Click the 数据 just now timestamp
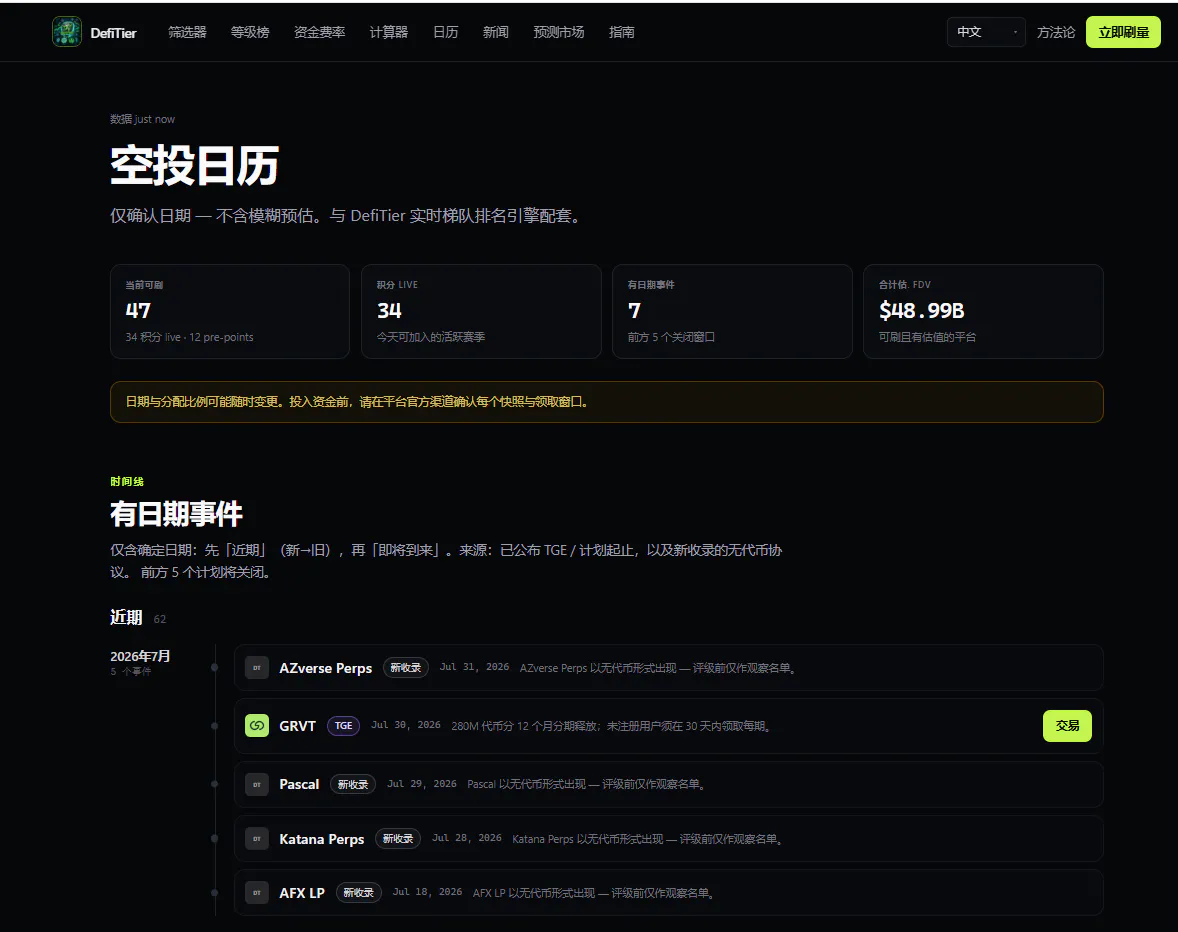The height and width of the screenshot is (932, 1178). 143,119
